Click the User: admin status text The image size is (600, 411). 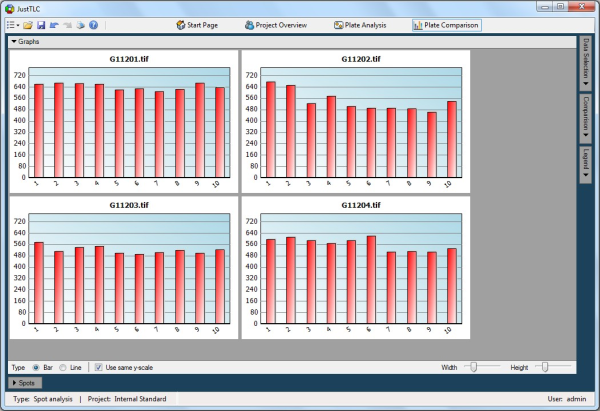(x=566, y=399)
